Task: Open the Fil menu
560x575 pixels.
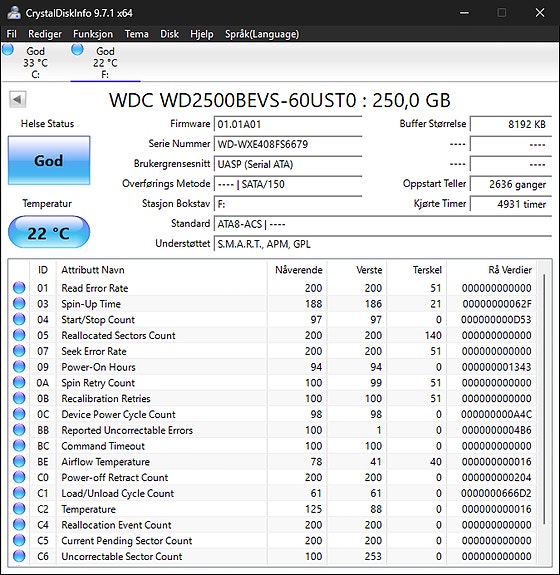Action: [x=11, y=34]
